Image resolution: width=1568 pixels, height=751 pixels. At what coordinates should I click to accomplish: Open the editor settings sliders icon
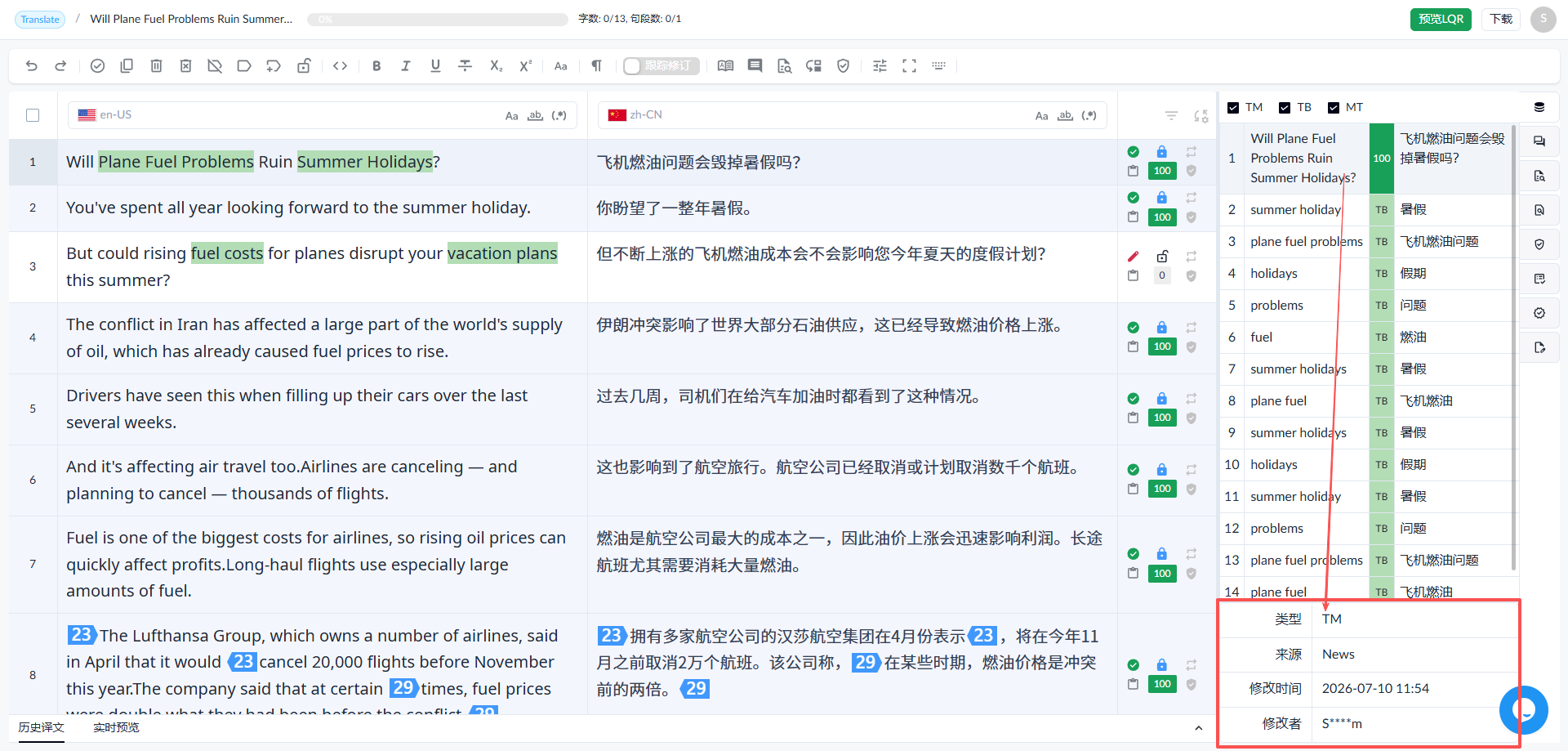880,66
